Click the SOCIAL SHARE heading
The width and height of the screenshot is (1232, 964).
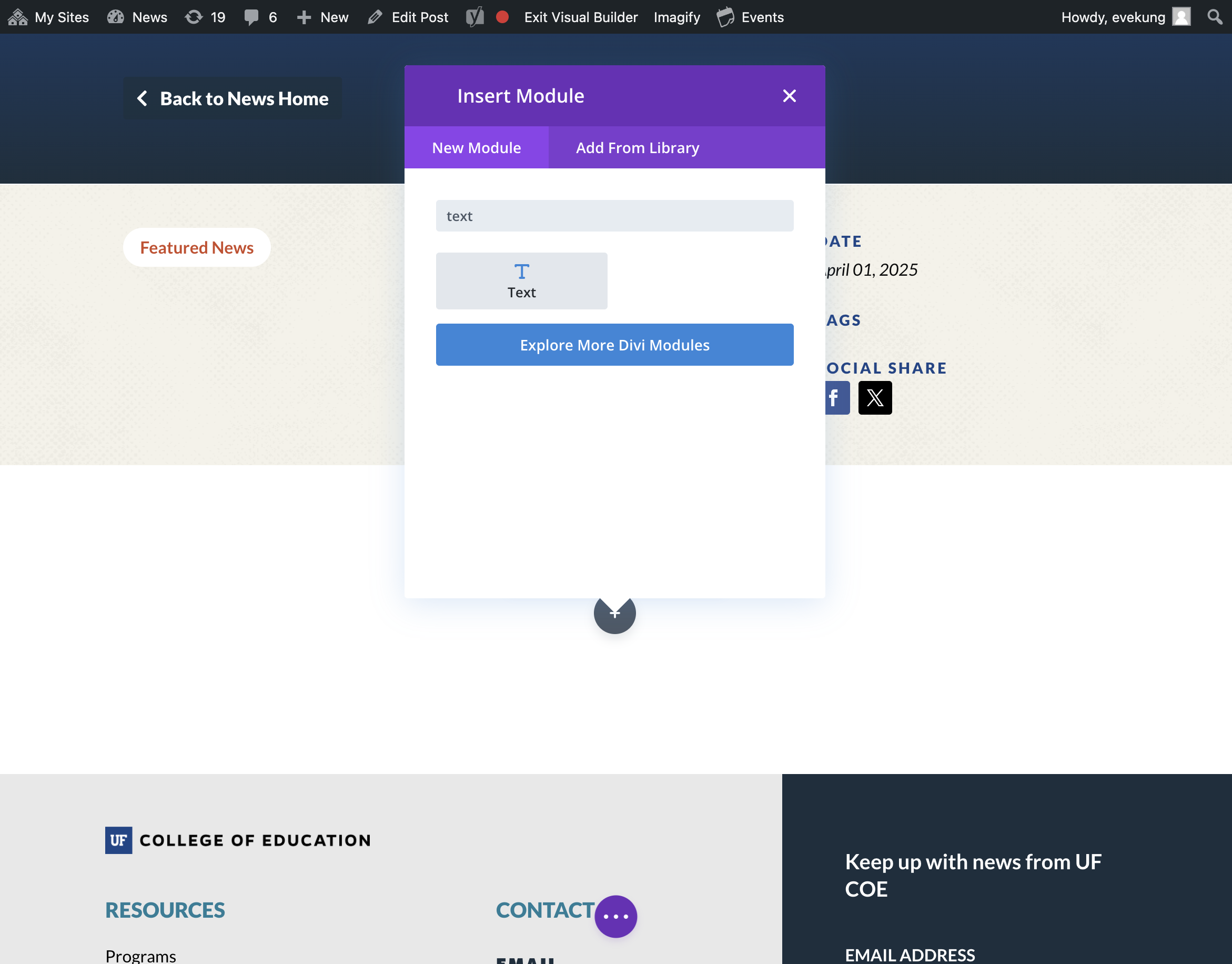886,368
